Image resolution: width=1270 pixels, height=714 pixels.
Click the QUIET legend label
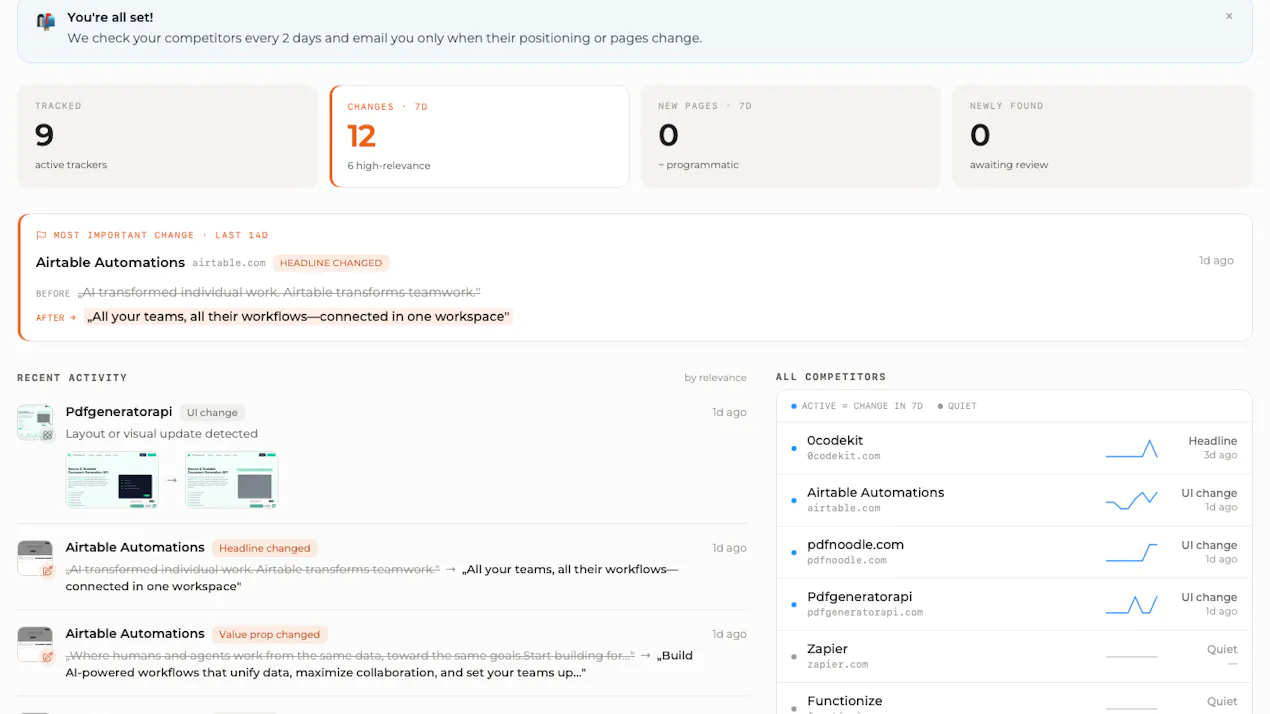point(957,406)
